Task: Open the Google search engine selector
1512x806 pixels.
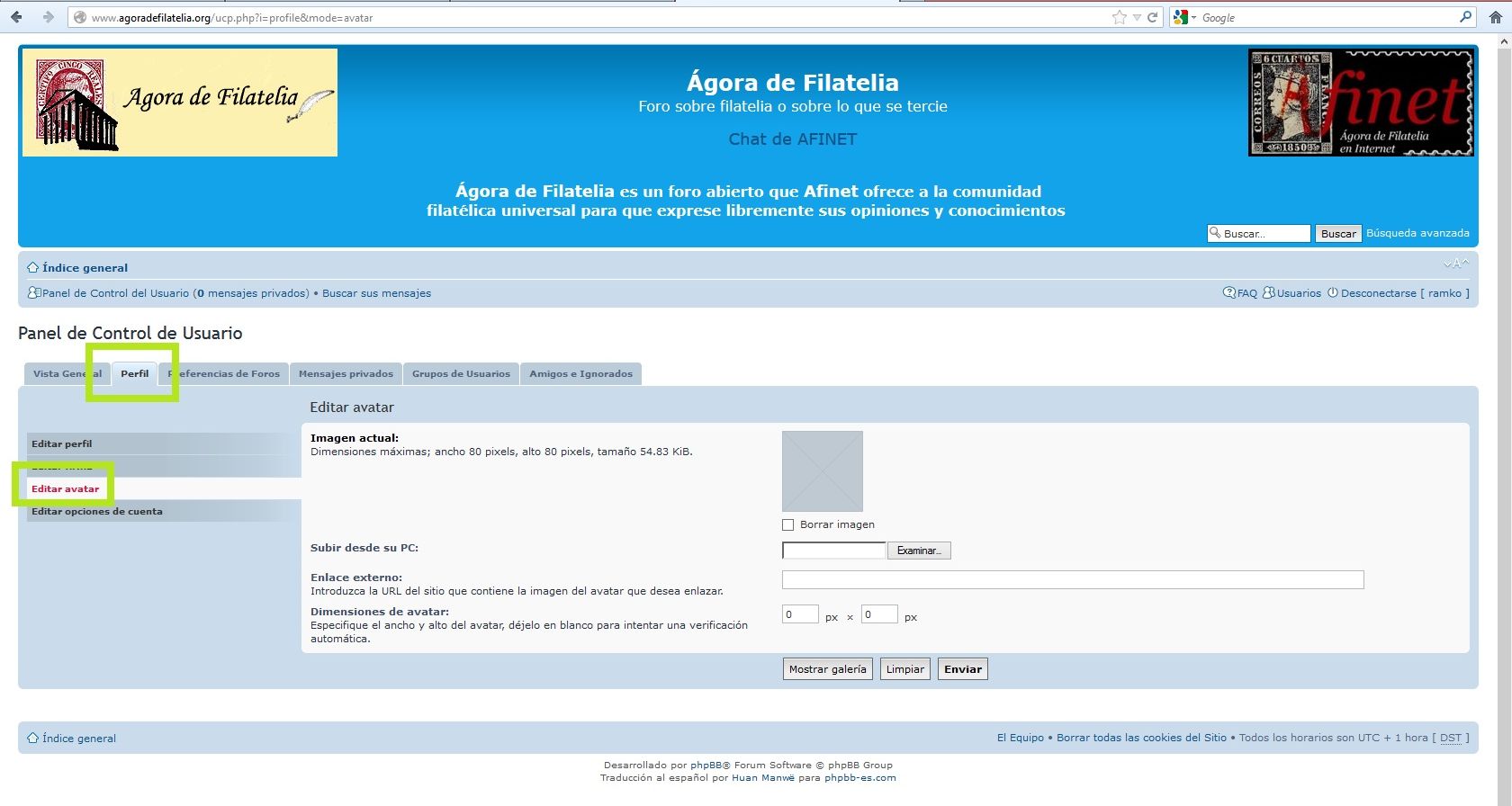Action: pyautogui.click(x=1184, y=17)
